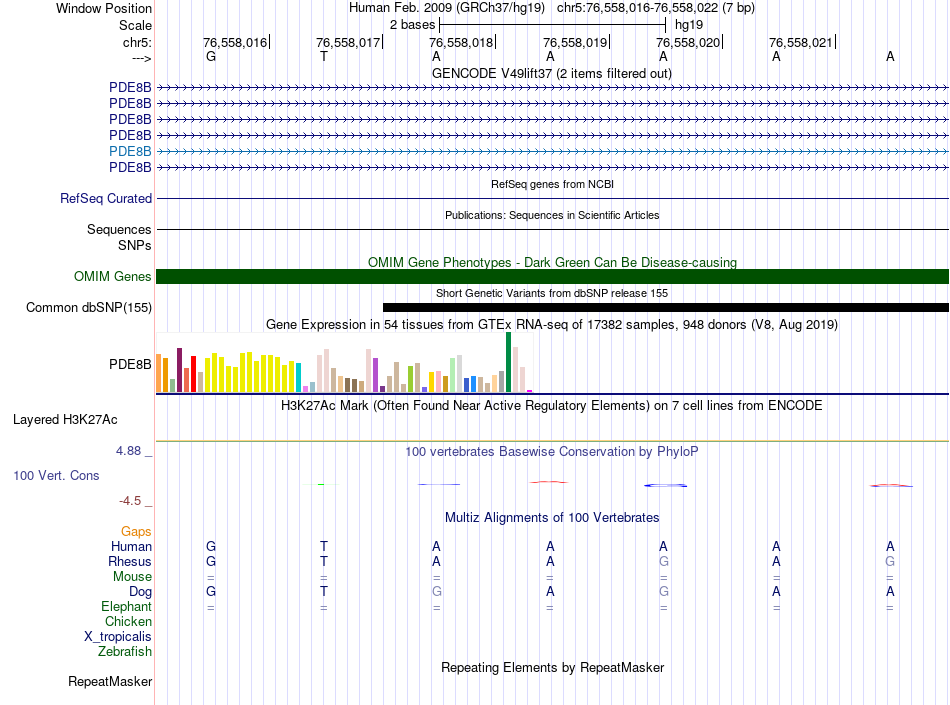Click the tallest dark green GTEx expression bar
This screenshot has height=705, width=950.
click(508, 362)
